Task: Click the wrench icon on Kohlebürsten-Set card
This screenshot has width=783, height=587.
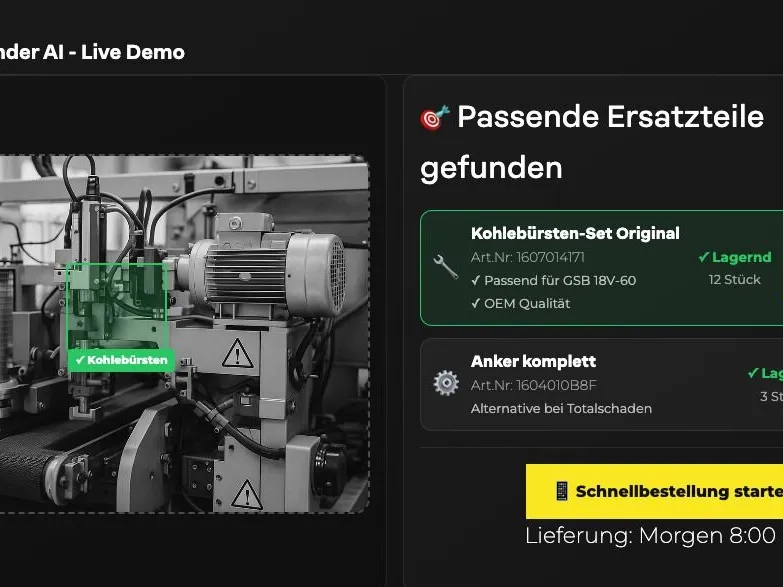Action: point(445,267)
